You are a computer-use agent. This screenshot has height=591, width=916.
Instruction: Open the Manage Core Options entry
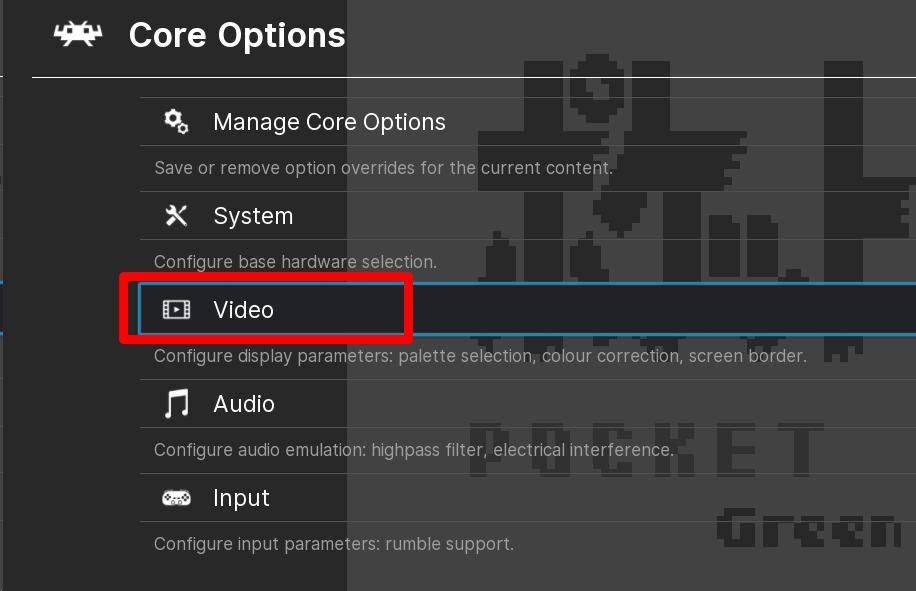329,122
